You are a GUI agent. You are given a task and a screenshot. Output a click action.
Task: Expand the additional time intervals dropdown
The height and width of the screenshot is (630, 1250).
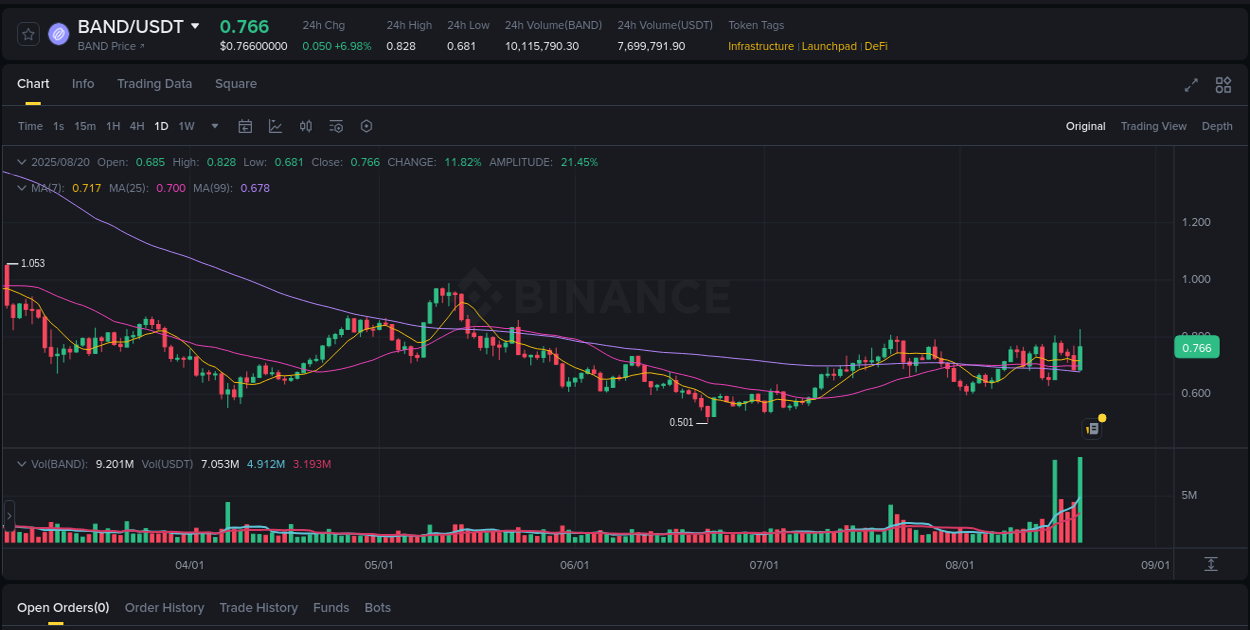tap(214, 126)
